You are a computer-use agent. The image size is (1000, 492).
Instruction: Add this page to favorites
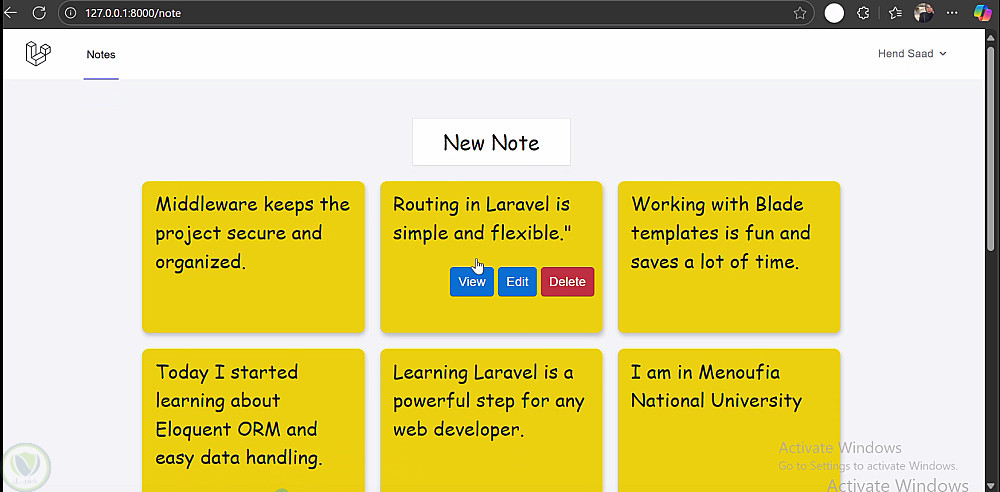coord(800,13)
